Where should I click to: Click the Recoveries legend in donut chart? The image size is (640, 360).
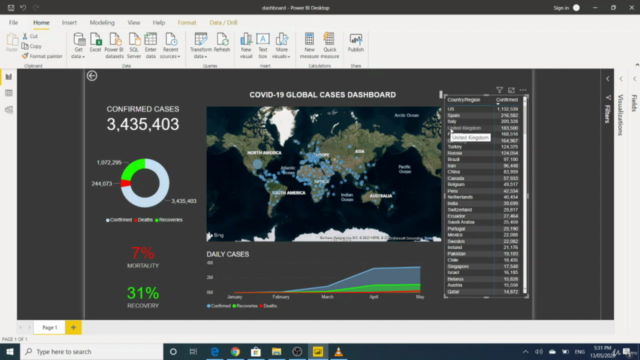pos(169,220)
